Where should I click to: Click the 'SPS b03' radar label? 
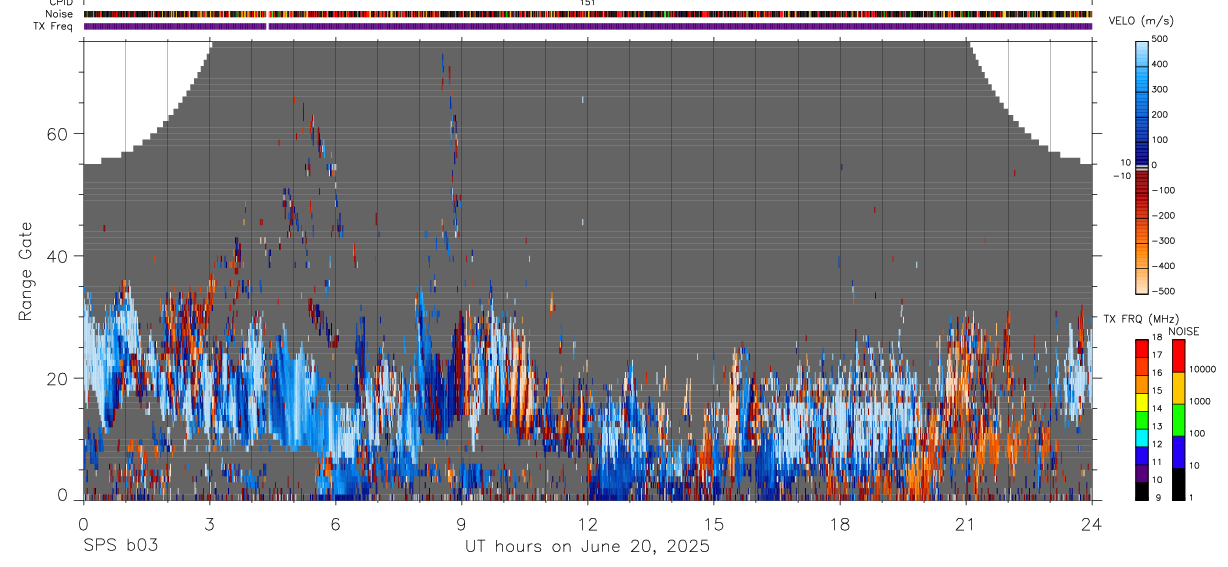(120, 546)
